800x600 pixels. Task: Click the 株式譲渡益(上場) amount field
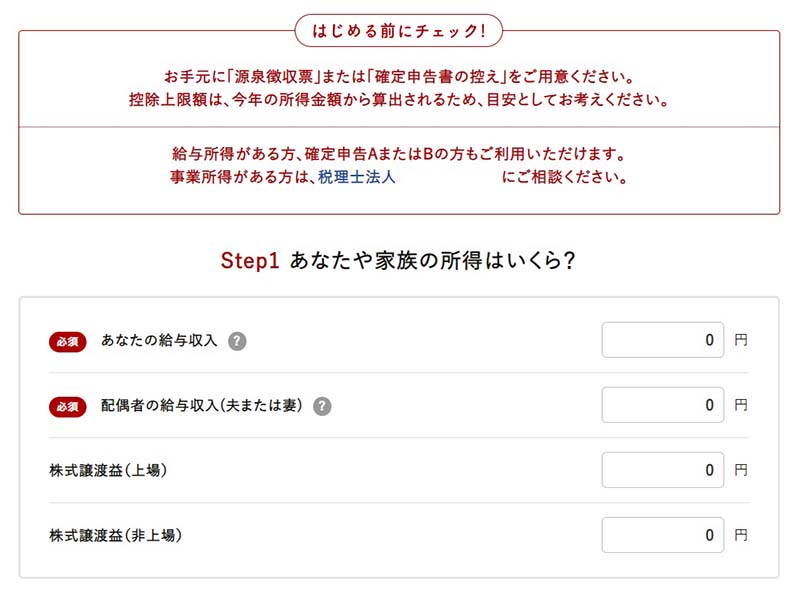click(662, 470)
